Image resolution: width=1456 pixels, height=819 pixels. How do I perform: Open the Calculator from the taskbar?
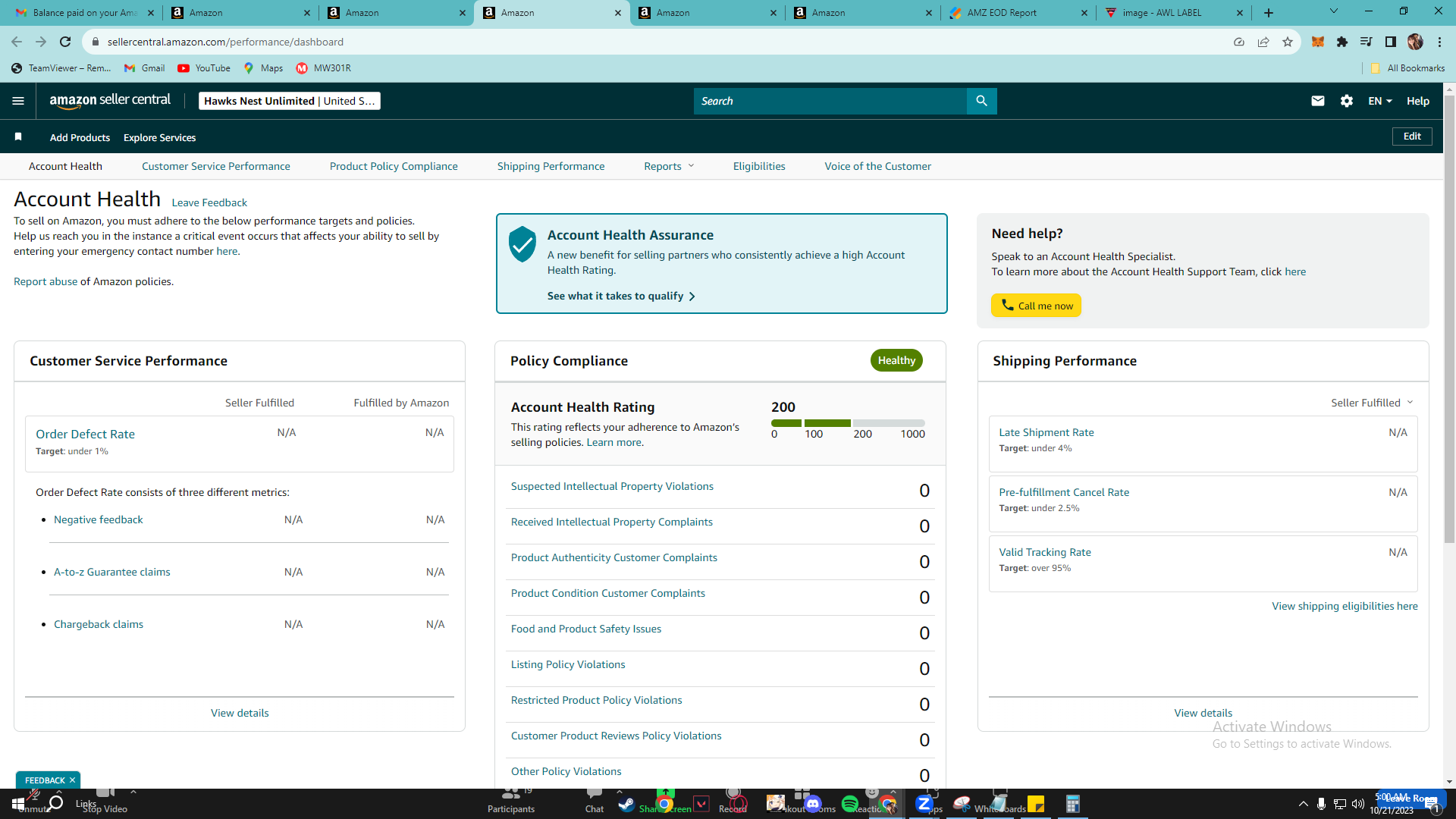coord(1072,804)
